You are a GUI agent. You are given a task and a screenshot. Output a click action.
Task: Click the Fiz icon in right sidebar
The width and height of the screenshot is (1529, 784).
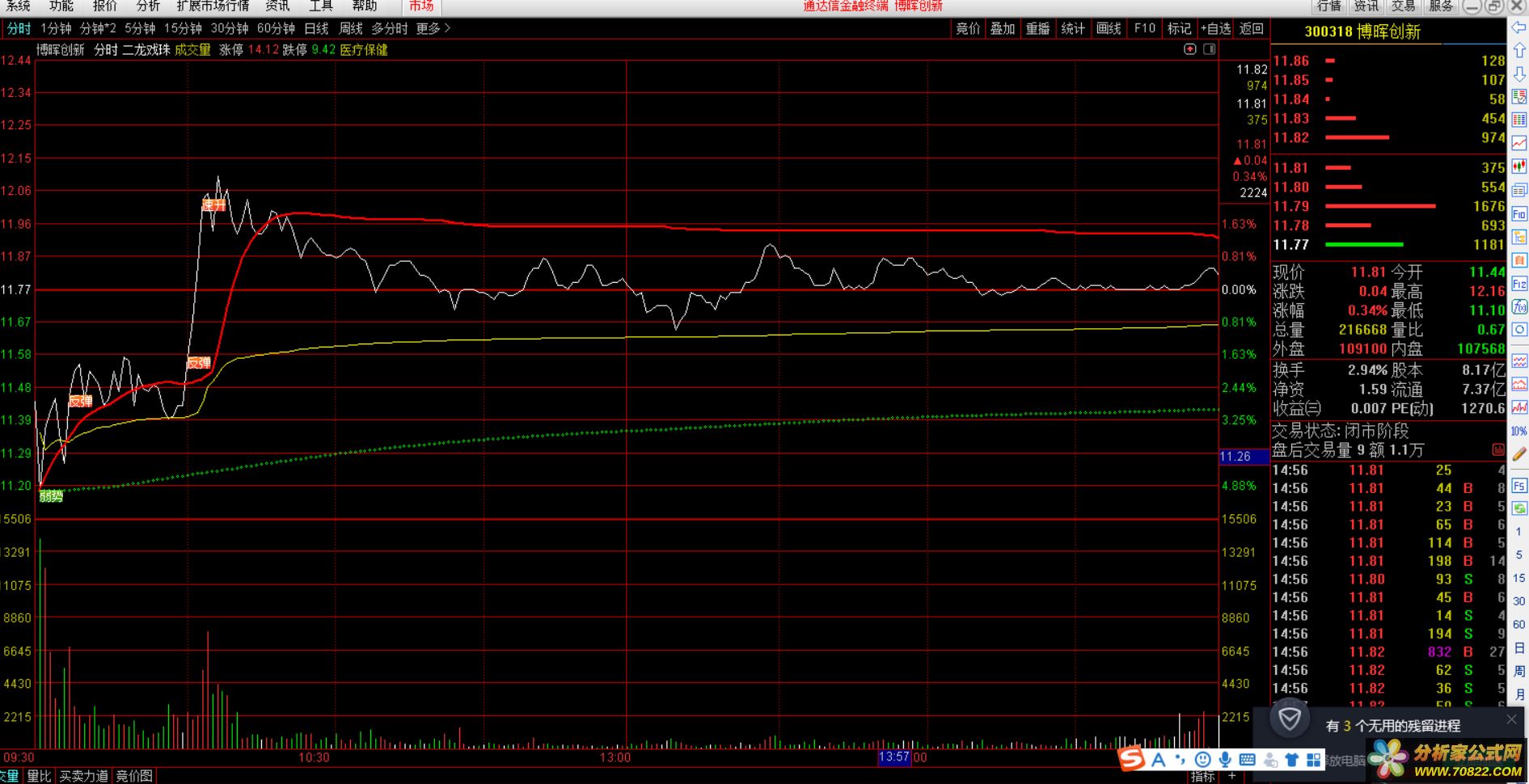click(x=1519, y=284)
